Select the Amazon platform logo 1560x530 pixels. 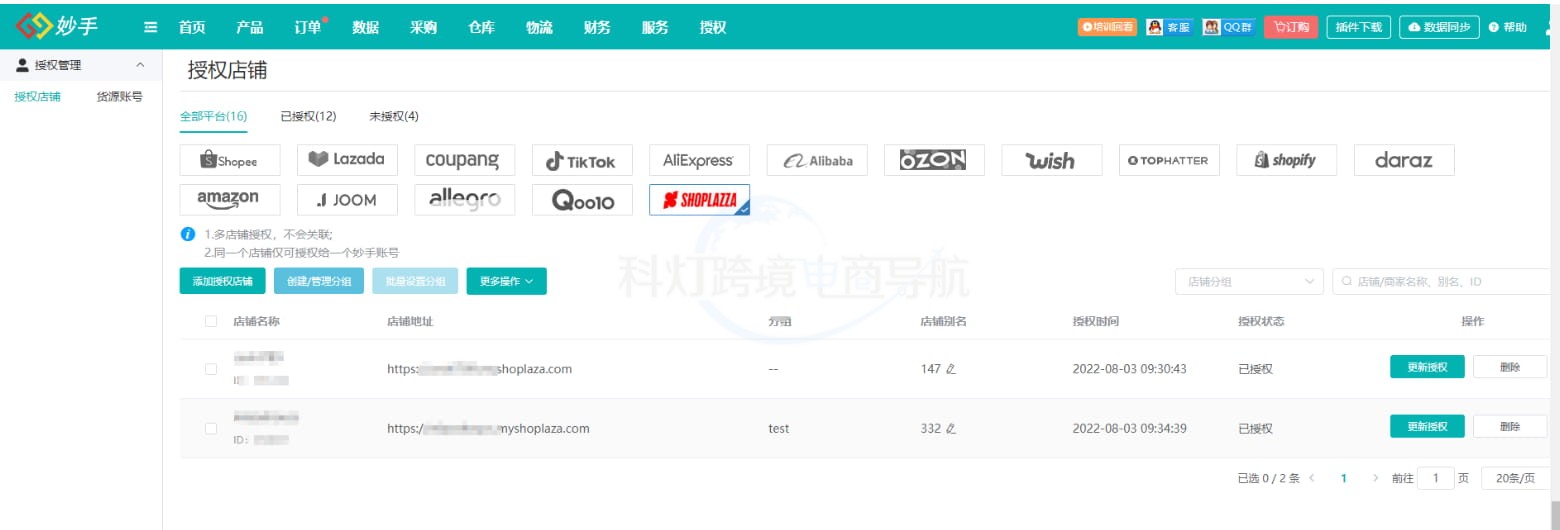[230, 200]
